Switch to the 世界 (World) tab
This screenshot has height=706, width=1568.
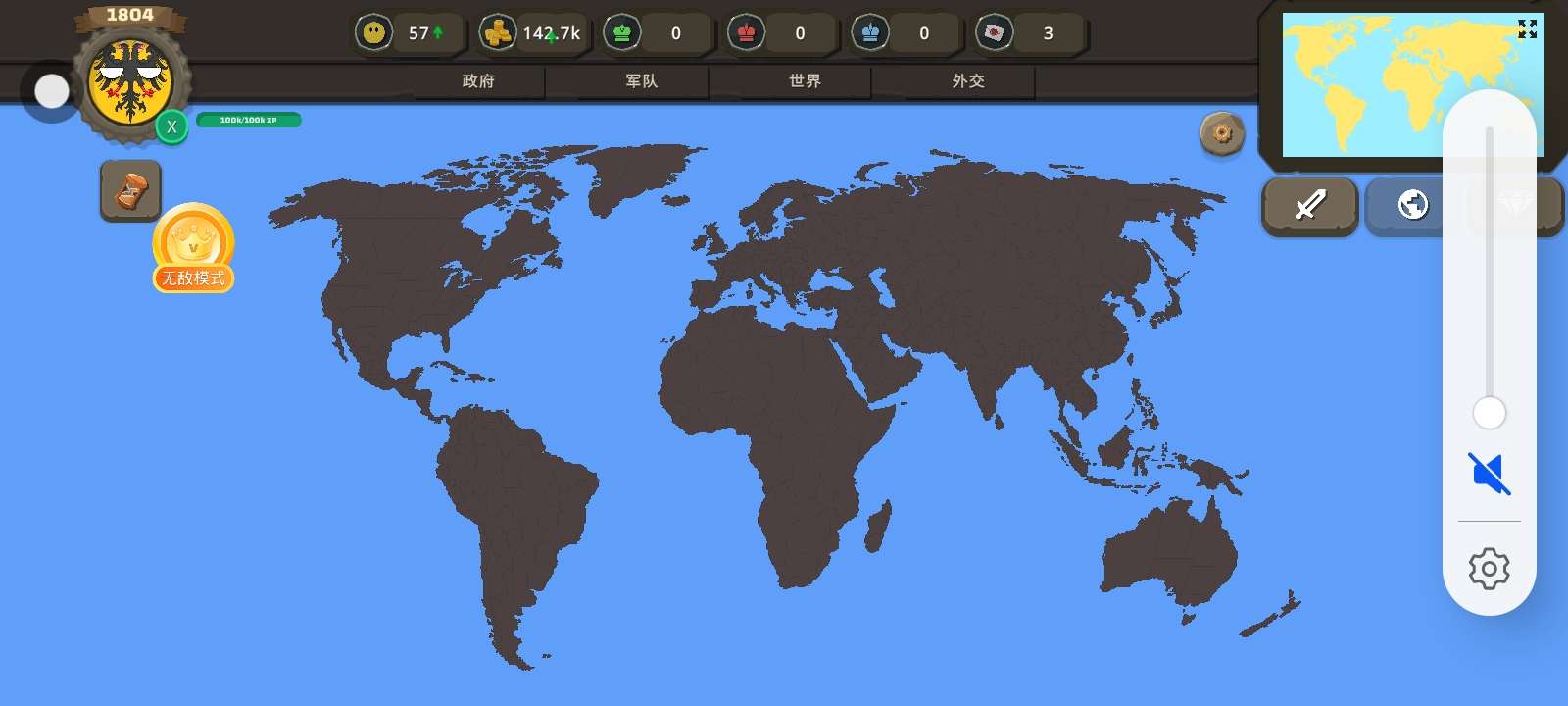[805, 81]
